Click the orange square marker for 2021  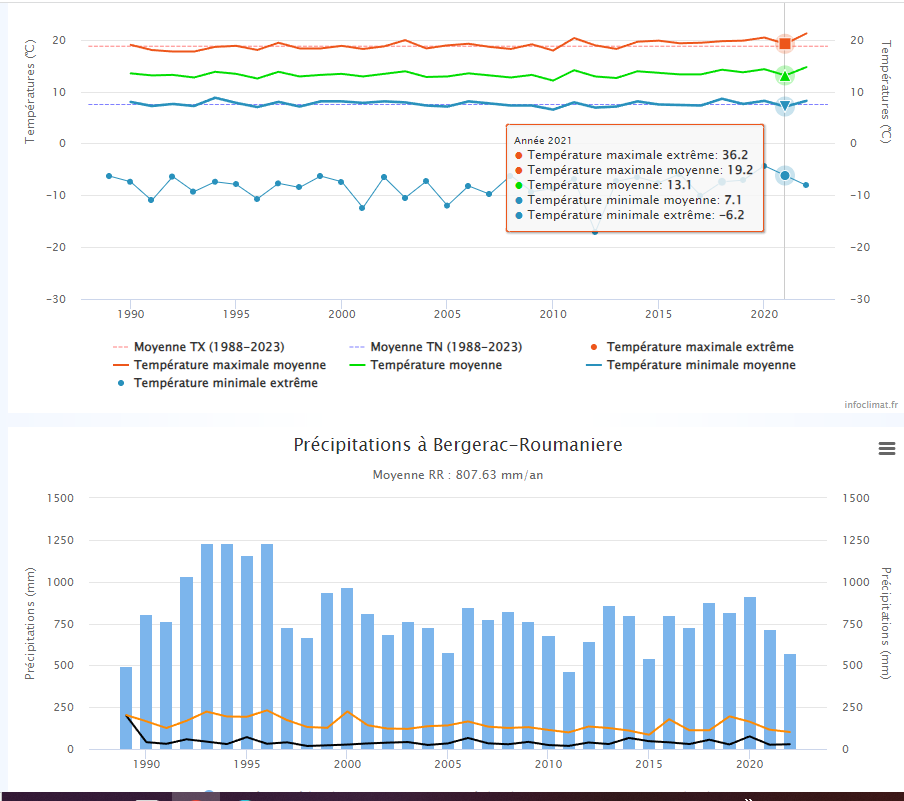pos(785,44)
